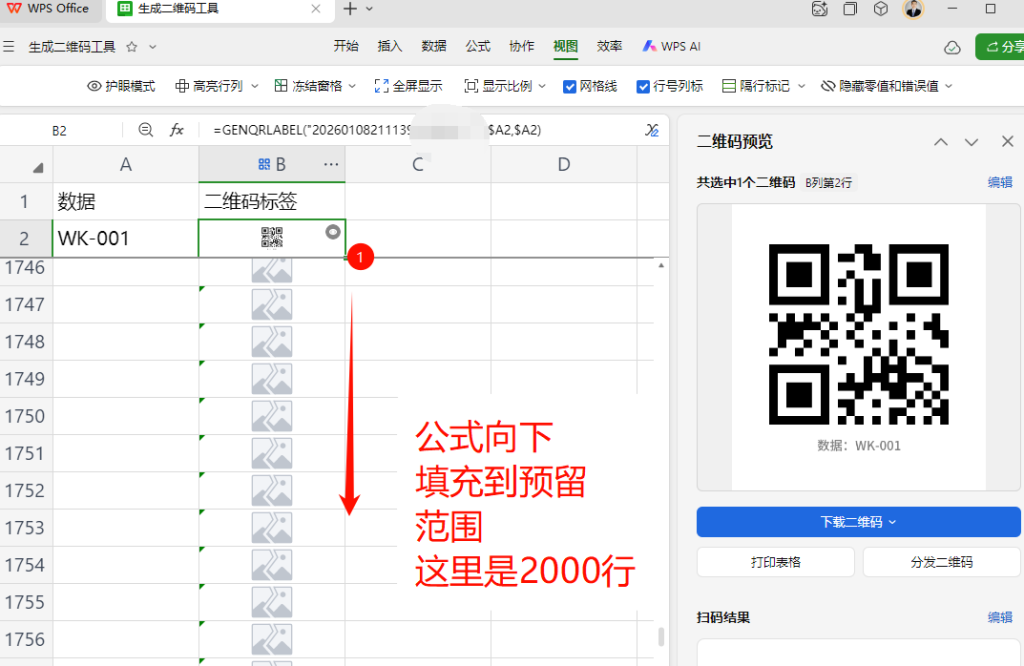Click the QR code thumbnail in cell B2
This screenshot has height=666, width=1024.
coord(272,238)
